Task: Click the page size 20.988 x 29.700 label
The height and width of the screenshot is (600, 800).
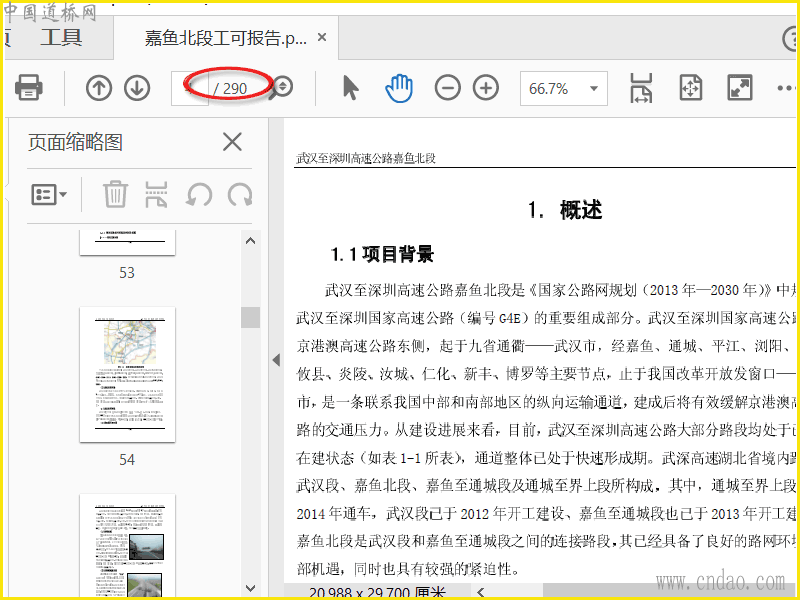Action: pos(377,593)
